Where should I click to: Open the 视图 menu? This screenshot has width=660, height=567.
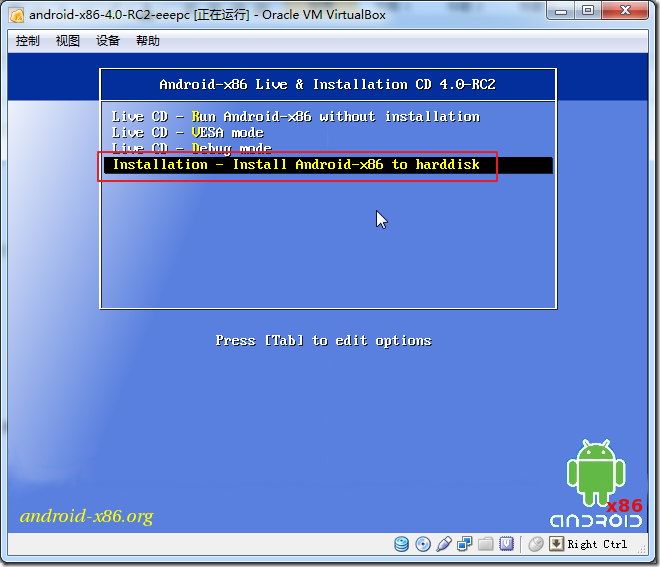(67, 41)
